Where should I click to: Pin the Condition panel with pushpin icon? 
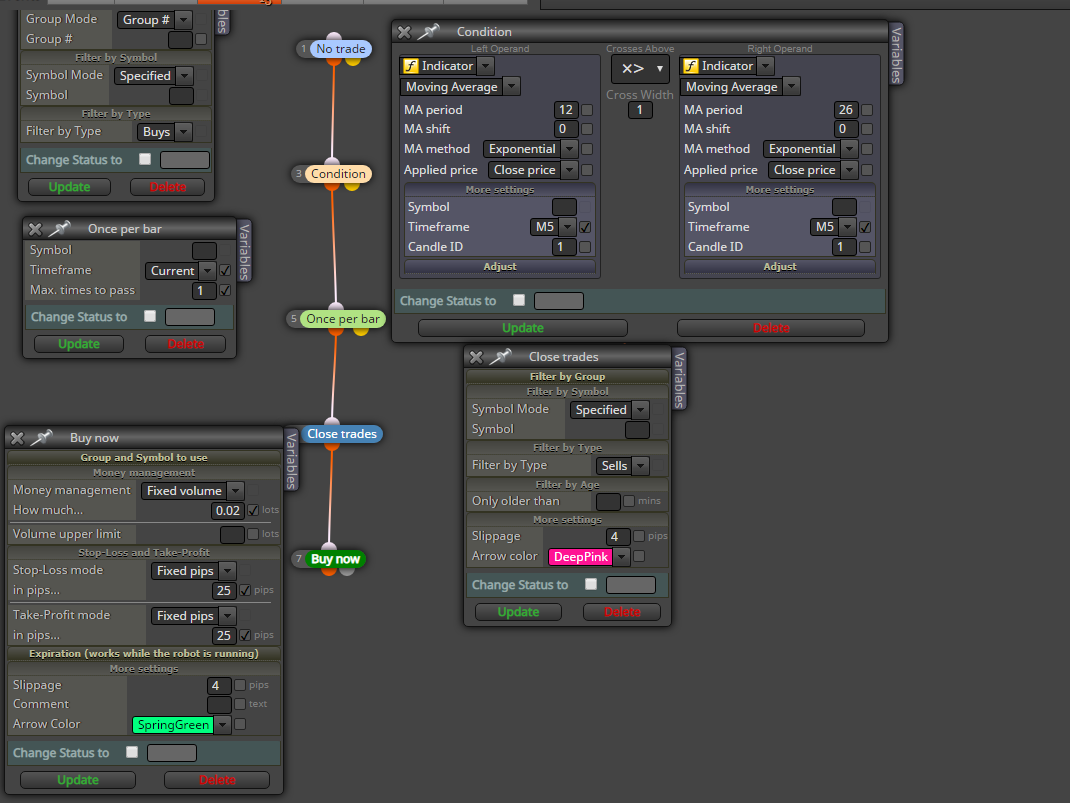[429, 31]
